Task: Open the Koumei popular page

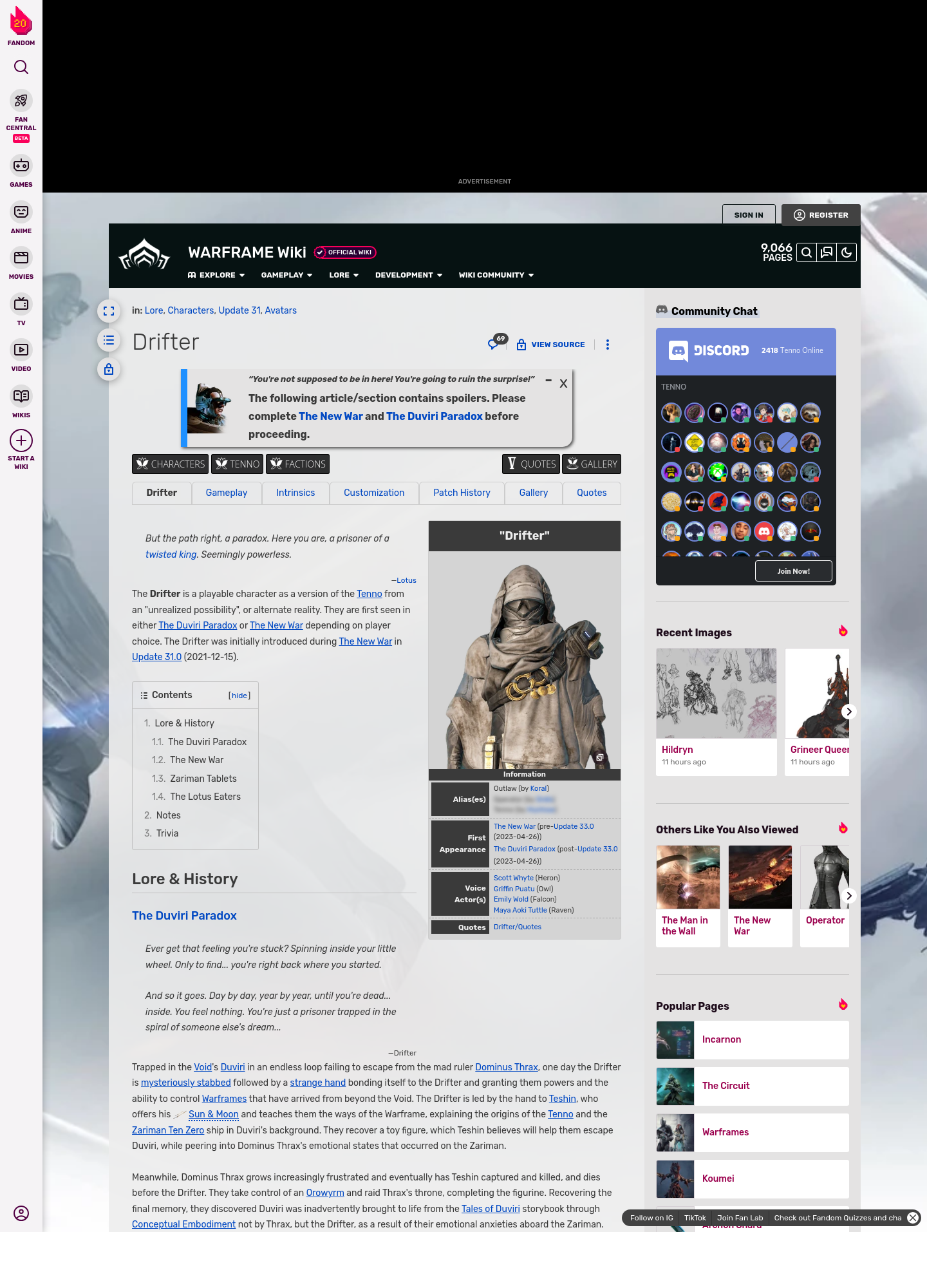Action: click(x=753, y=1179)
